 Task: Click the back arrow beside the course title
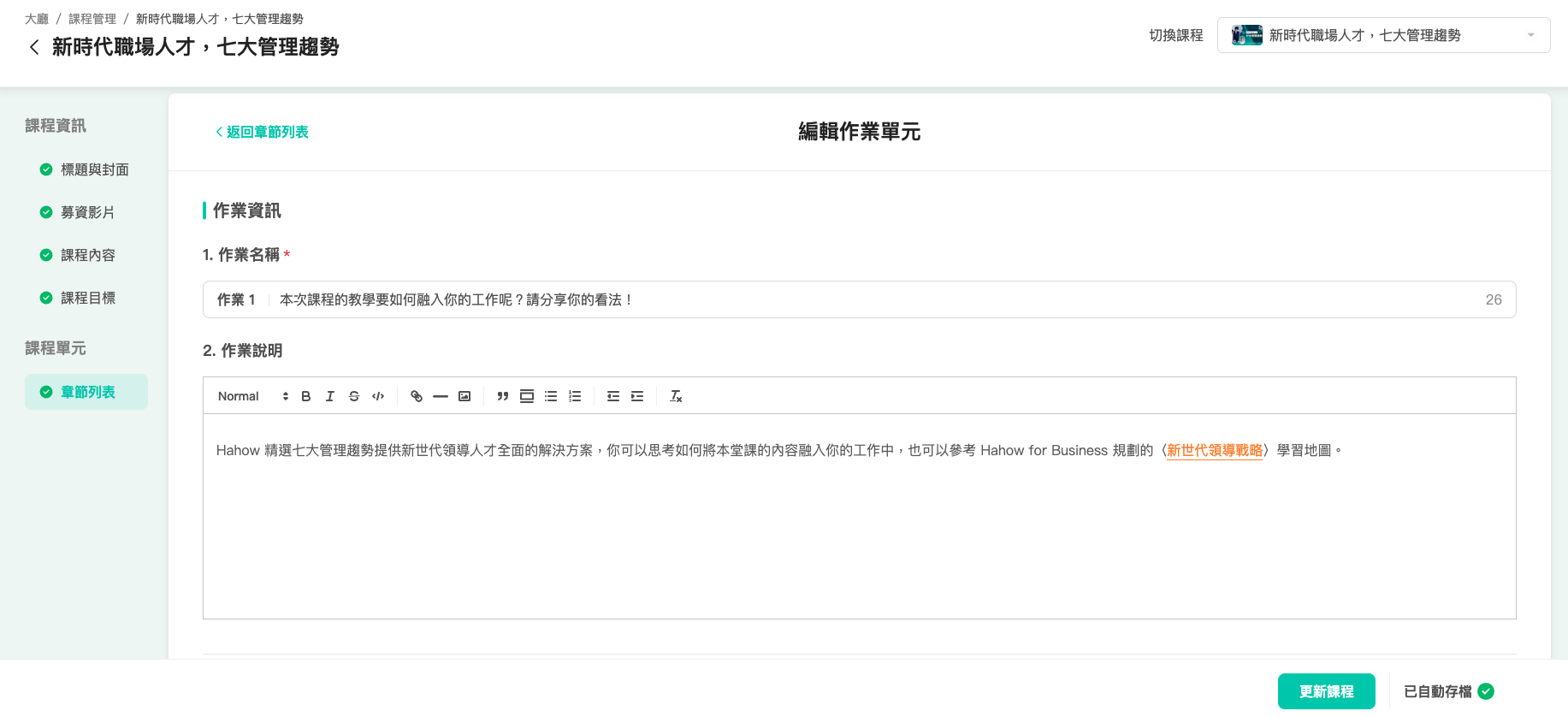click(34, 47)
